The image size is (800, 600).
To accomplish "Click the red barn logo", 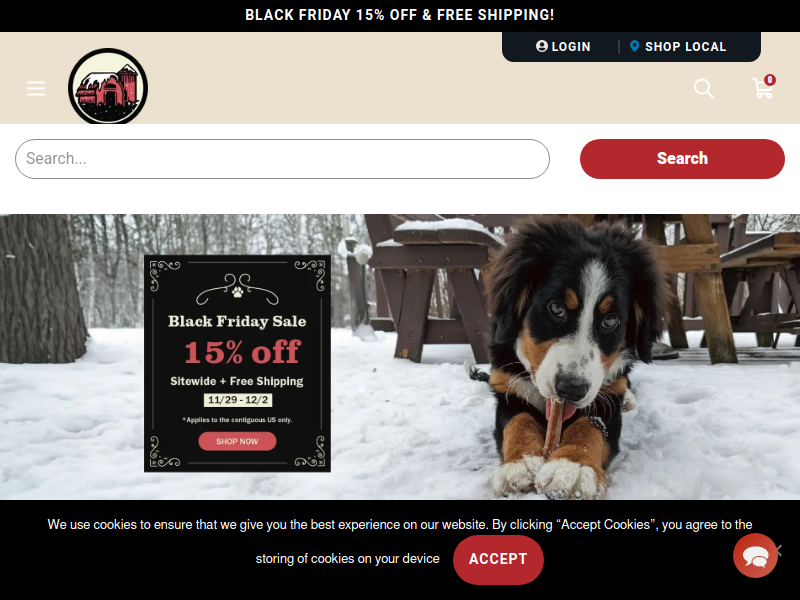I will coord(108,86).
